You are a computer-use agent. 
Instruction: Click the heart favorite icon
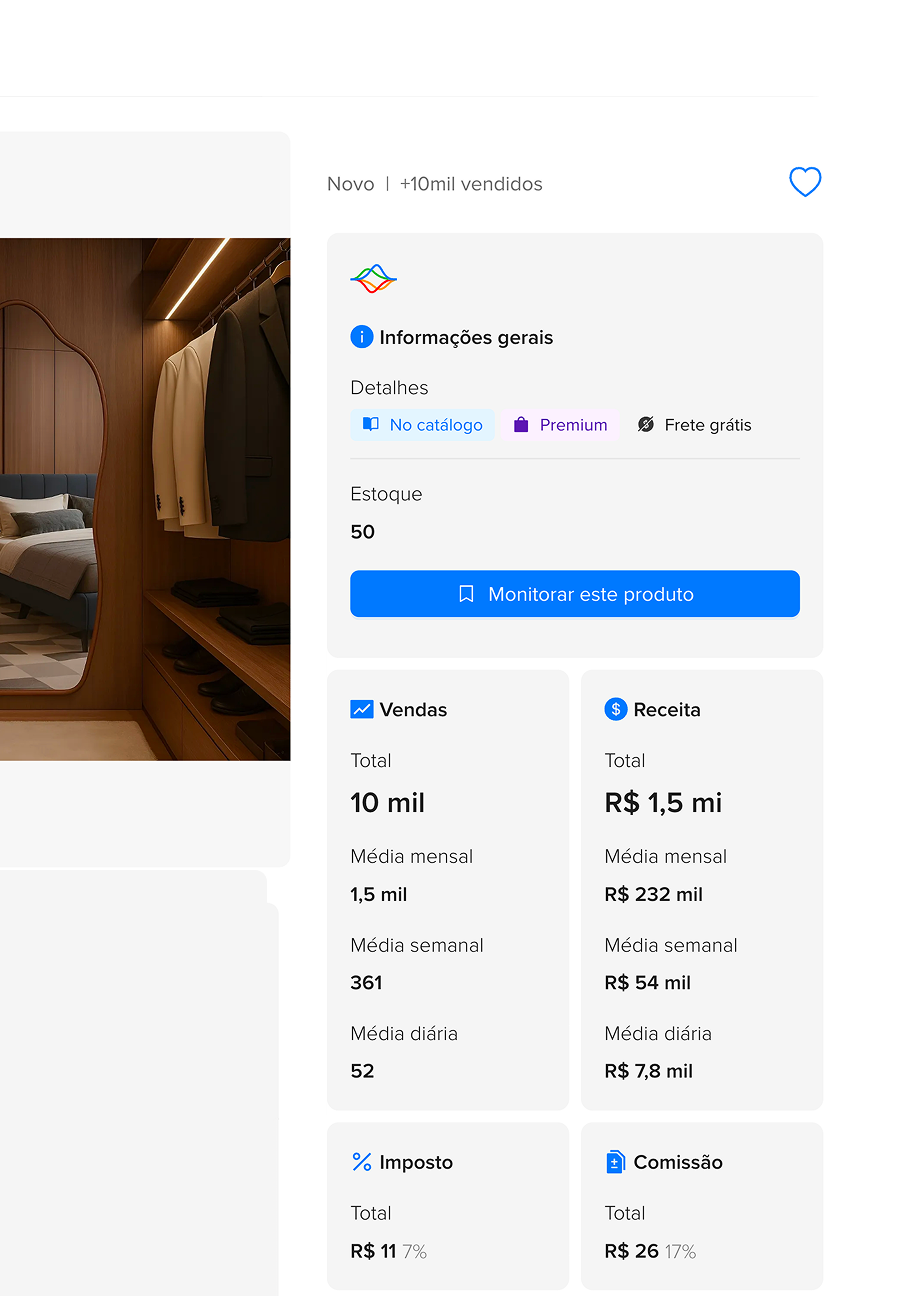click(805, 182)
